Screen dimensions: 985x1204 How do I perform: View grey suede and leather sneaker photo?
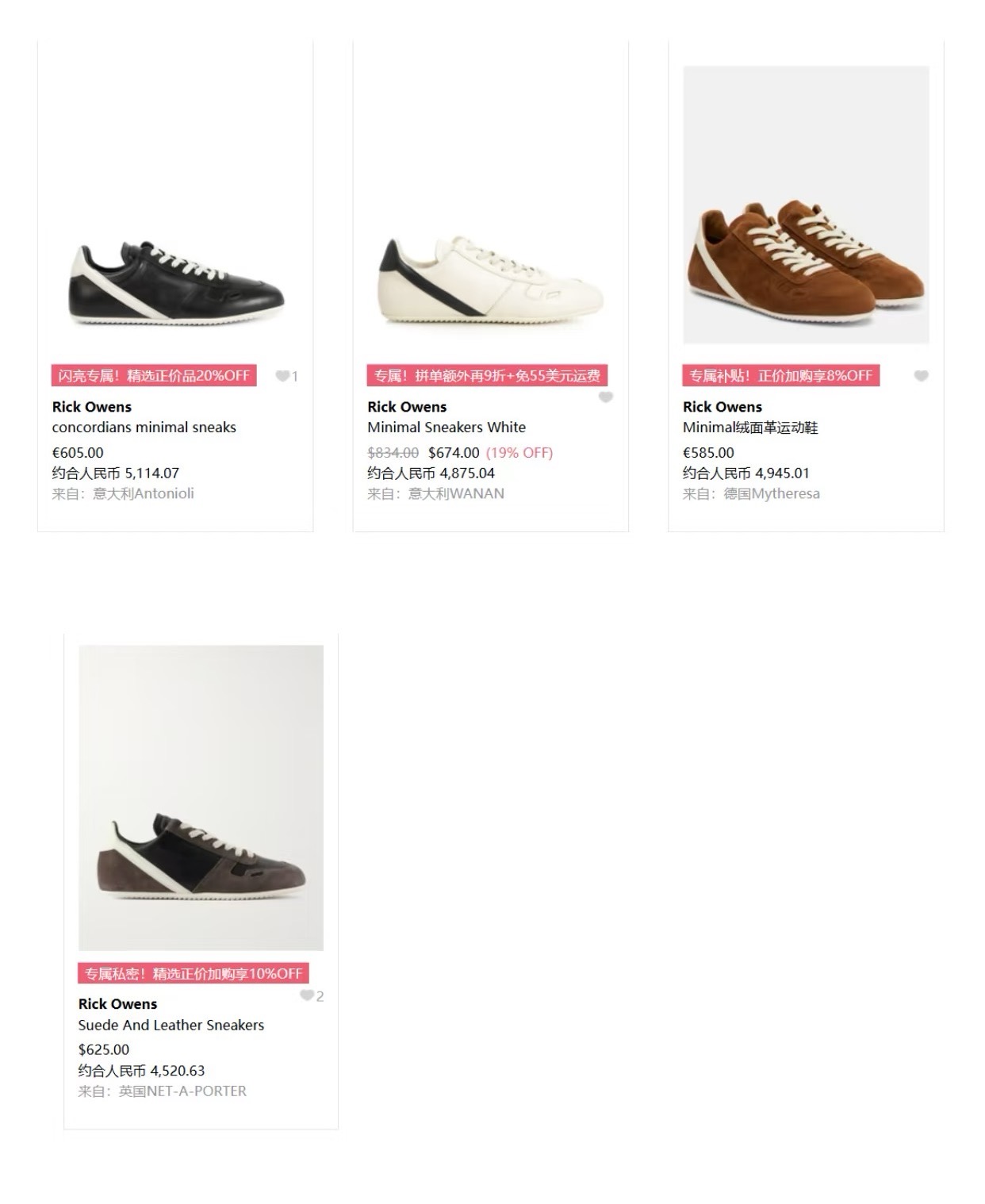(x=201, y=797)
